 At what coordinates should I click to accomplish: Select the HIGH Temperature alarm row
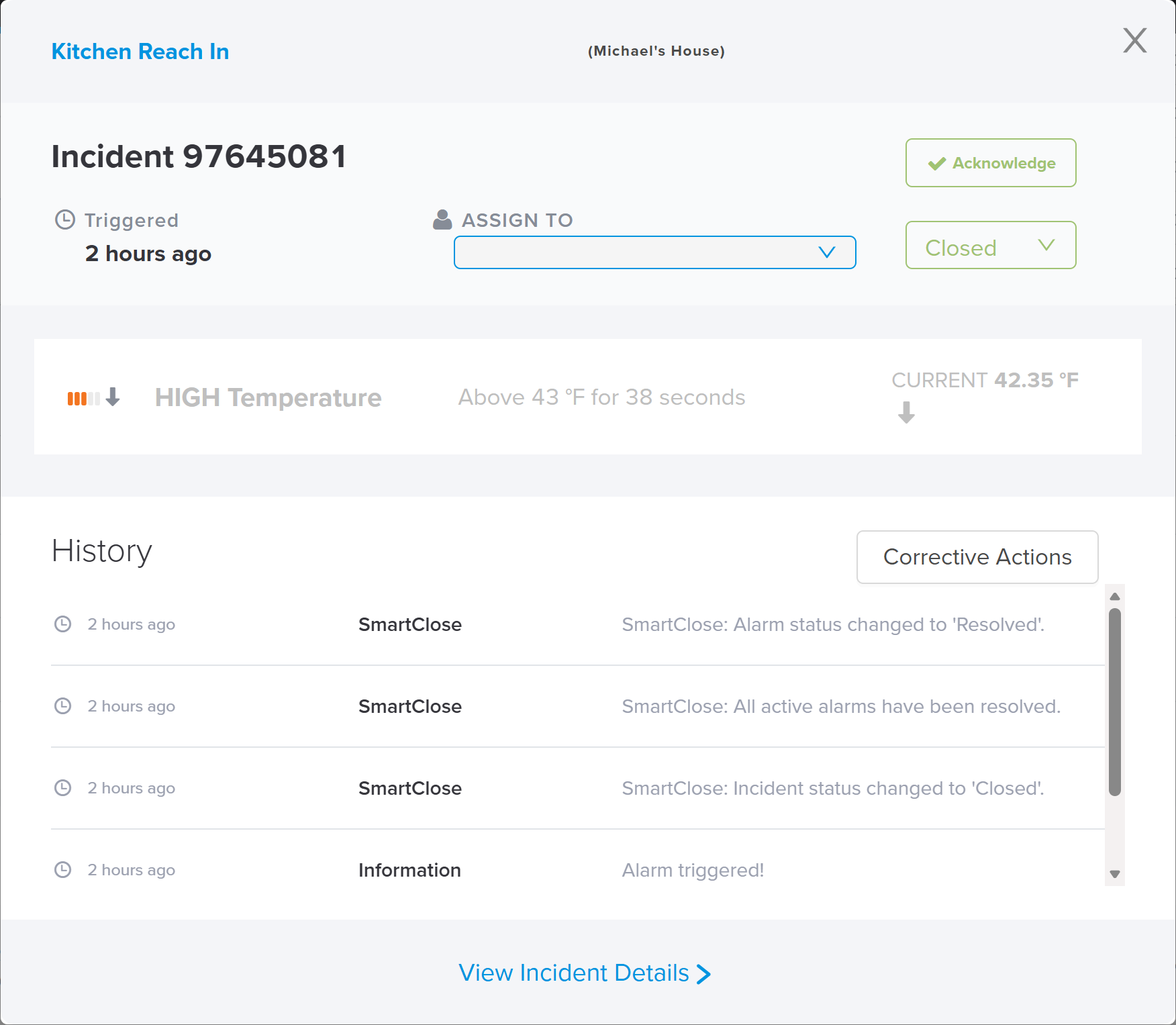tap(587, 397)
